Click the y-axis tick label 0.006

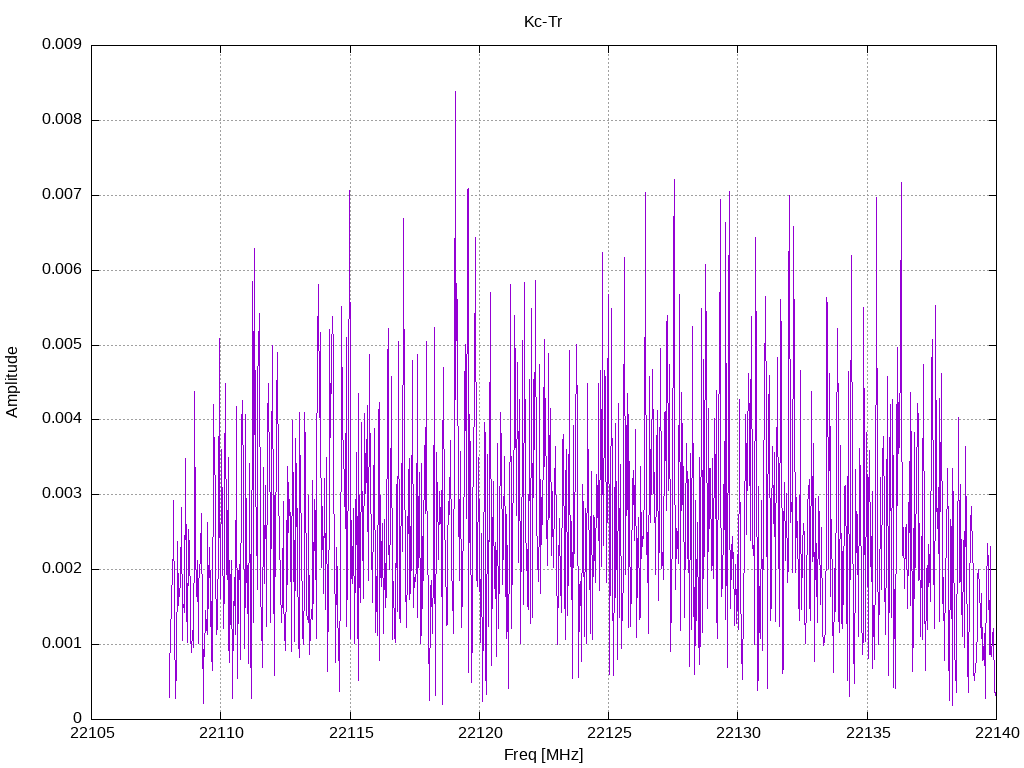[x=62, y=270]
